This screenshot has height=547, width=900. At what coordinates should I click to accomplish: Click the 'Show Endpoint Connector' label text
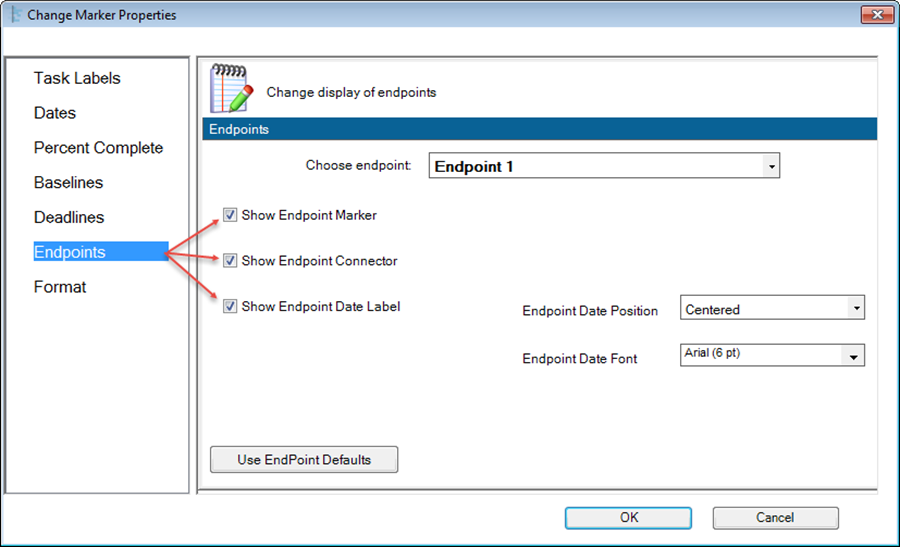[x=319, y=261]
